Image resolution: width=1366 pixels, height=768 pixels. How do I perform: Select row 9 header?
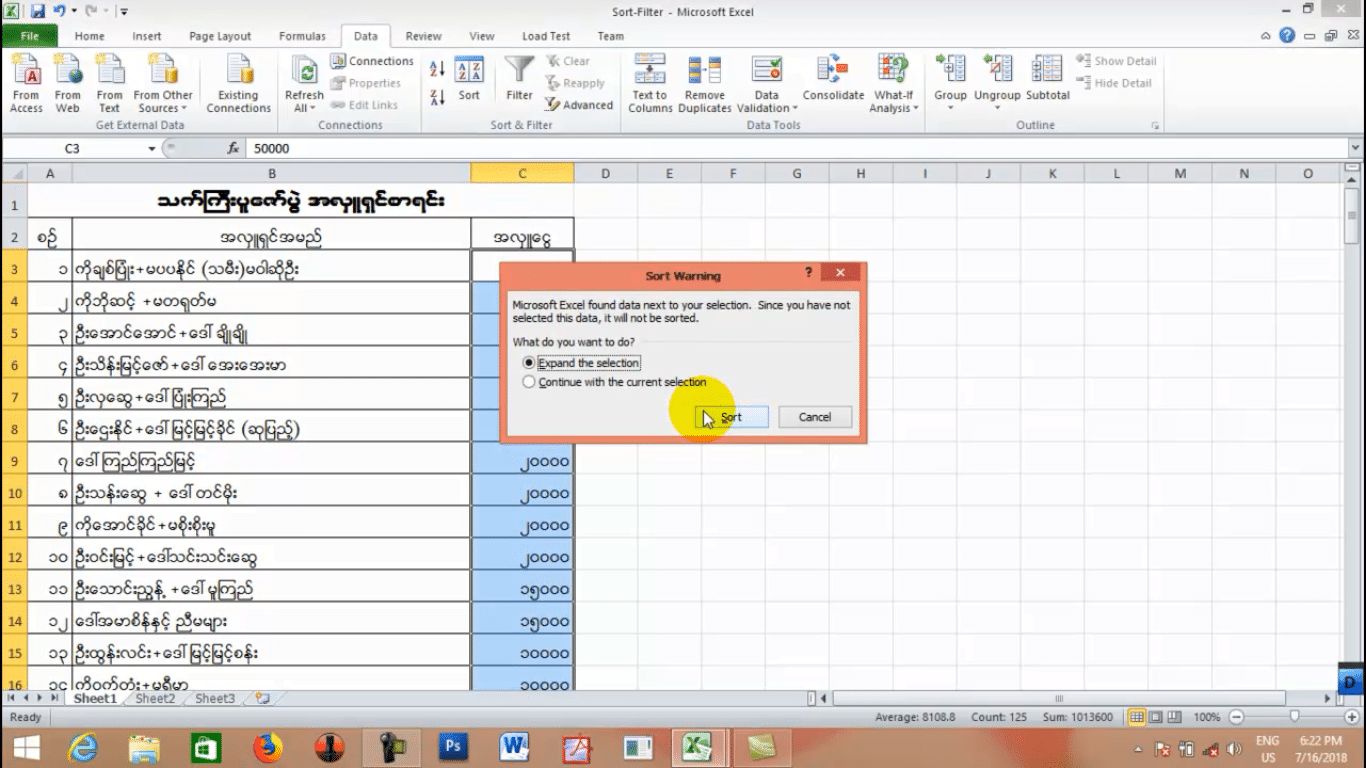pos(15,461)
